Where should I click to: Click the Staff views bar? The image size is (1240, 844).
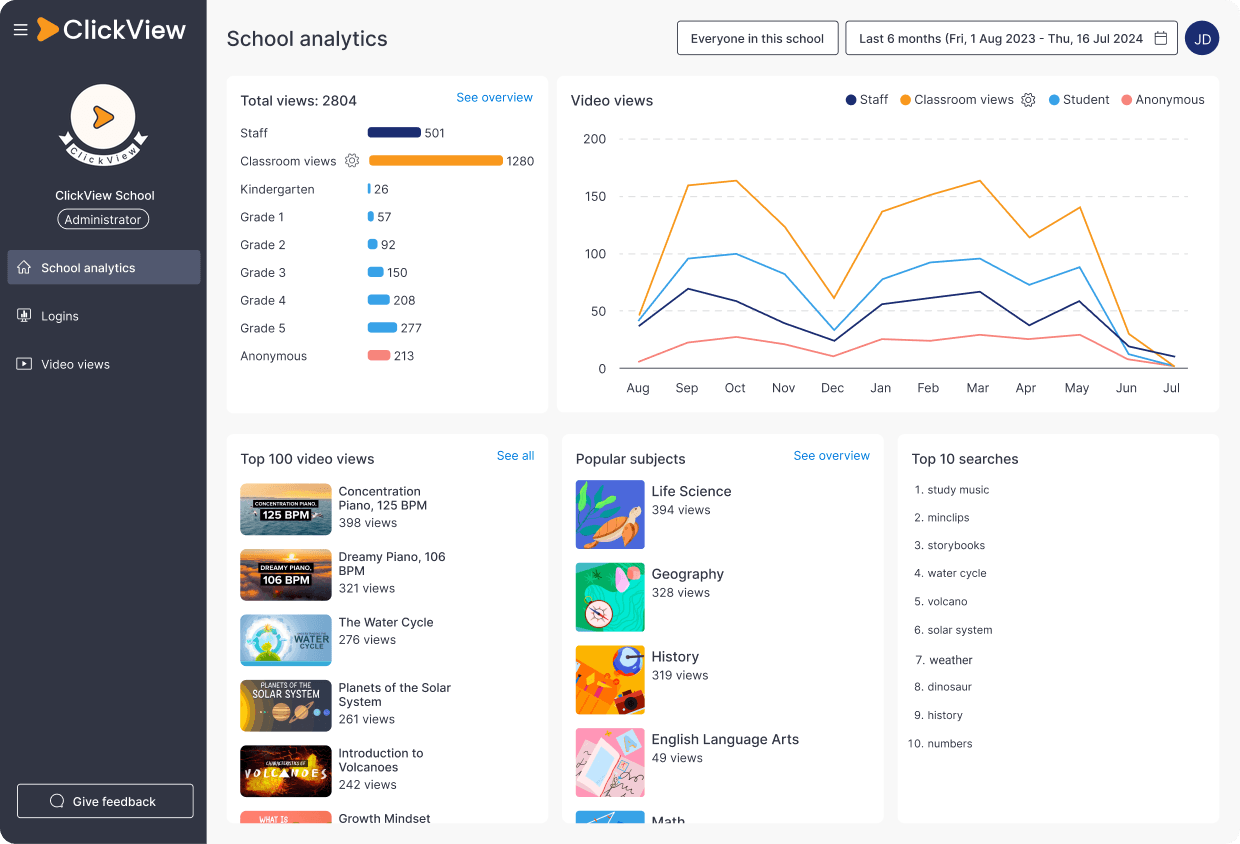tap(394, 132)
